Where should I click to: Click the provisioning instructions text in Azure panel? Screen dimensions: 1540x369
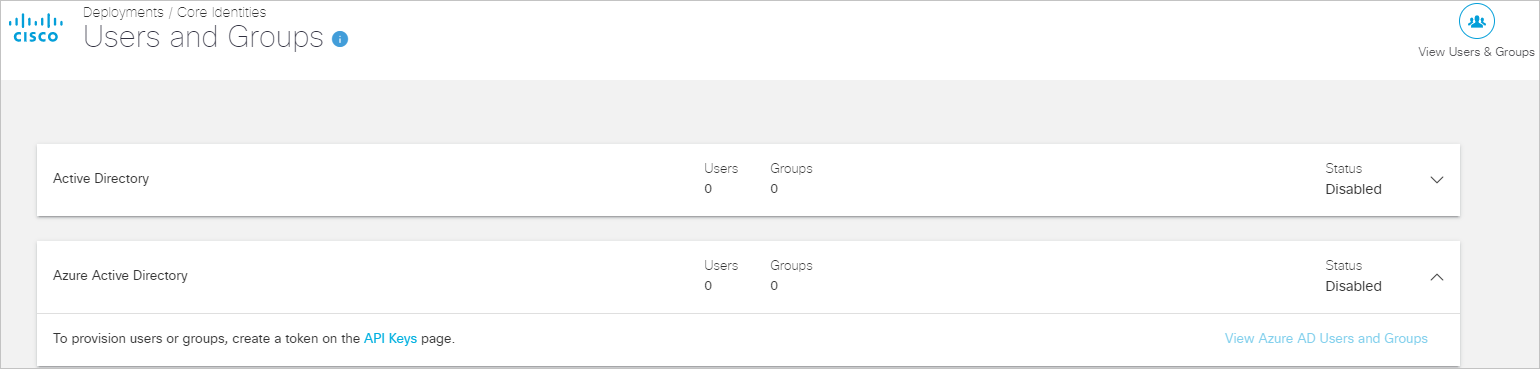pos(254,339)
